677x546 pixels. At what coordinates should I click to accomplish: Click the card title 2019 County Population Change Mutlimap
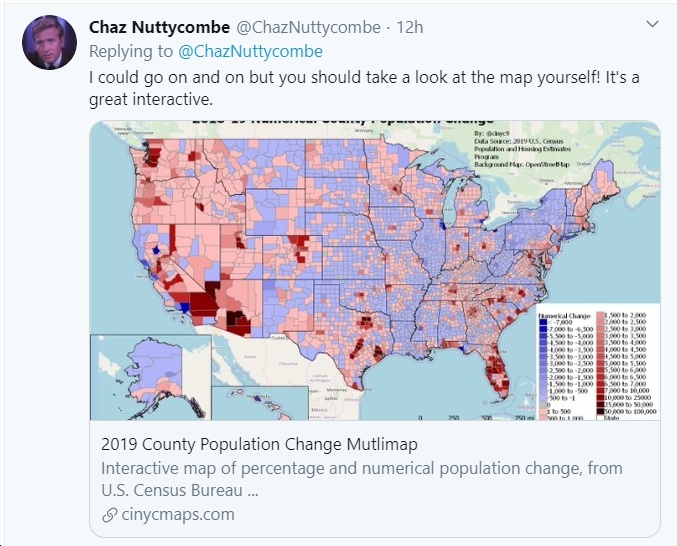click(x=259, y=444)
